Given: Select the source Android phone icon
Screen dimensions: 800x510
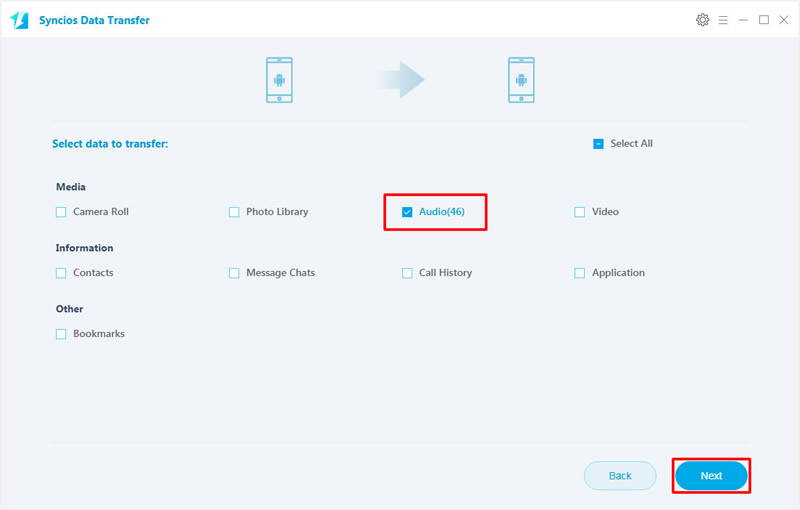Looking at the screenshot, I should click(279, 80).
